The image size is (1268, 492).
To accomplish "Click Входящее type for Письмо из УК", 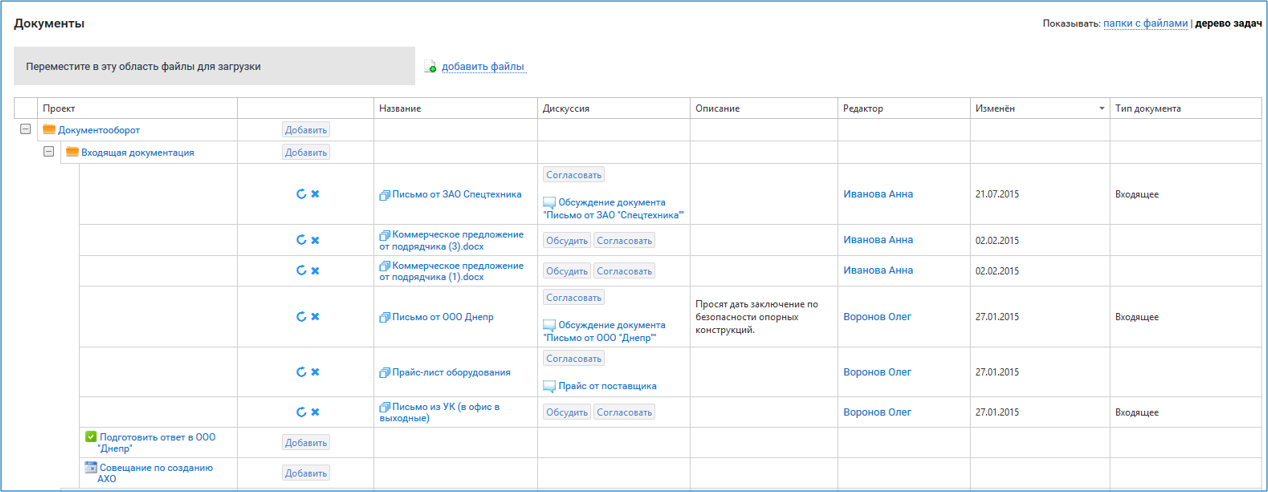I will pos(1137,412).
